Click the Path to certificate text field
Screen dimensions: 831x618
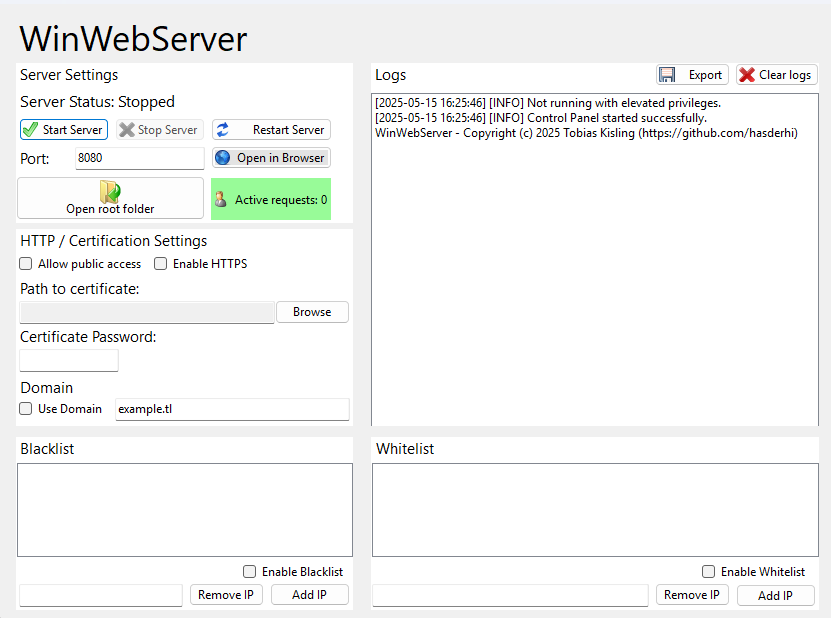point(147,312)
